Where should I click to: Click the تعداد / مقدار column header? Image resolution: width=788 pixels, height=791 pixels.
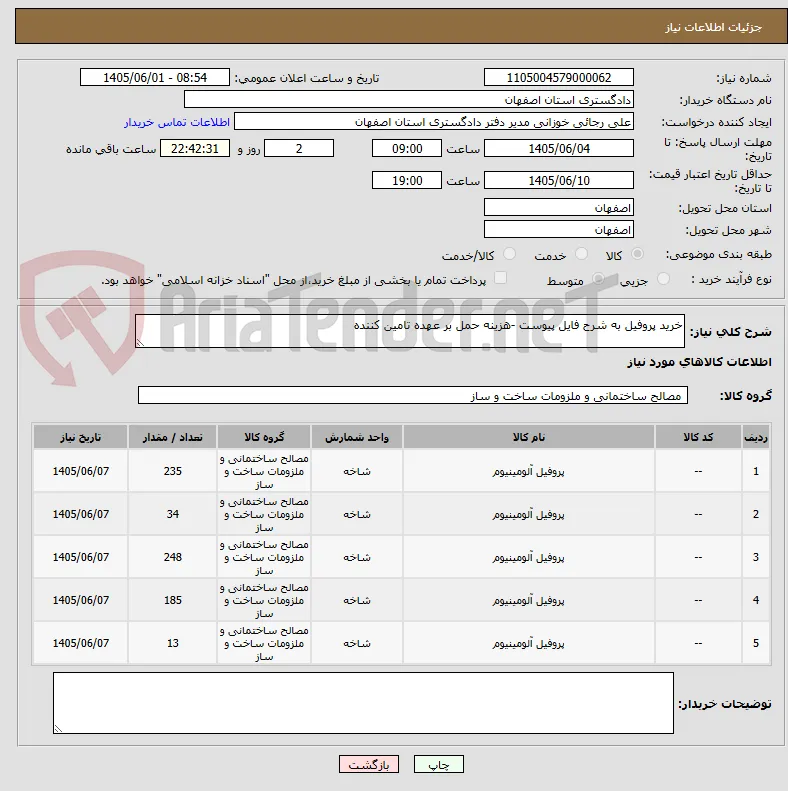[x=173, y=437]
